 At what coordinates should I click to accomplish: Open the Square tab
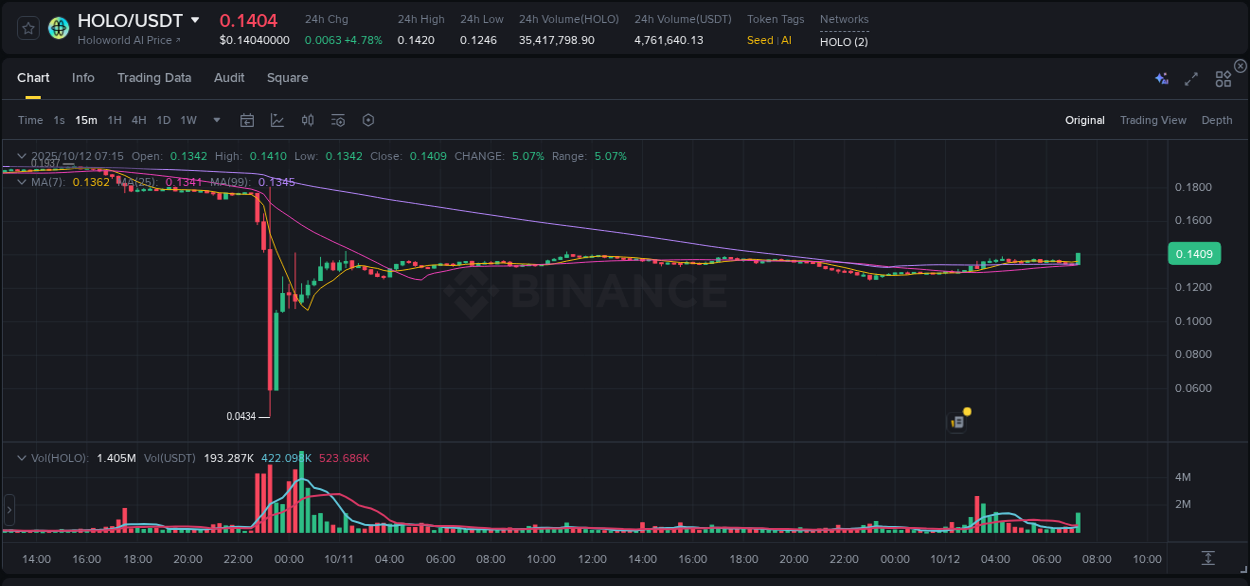coord(287,78)
